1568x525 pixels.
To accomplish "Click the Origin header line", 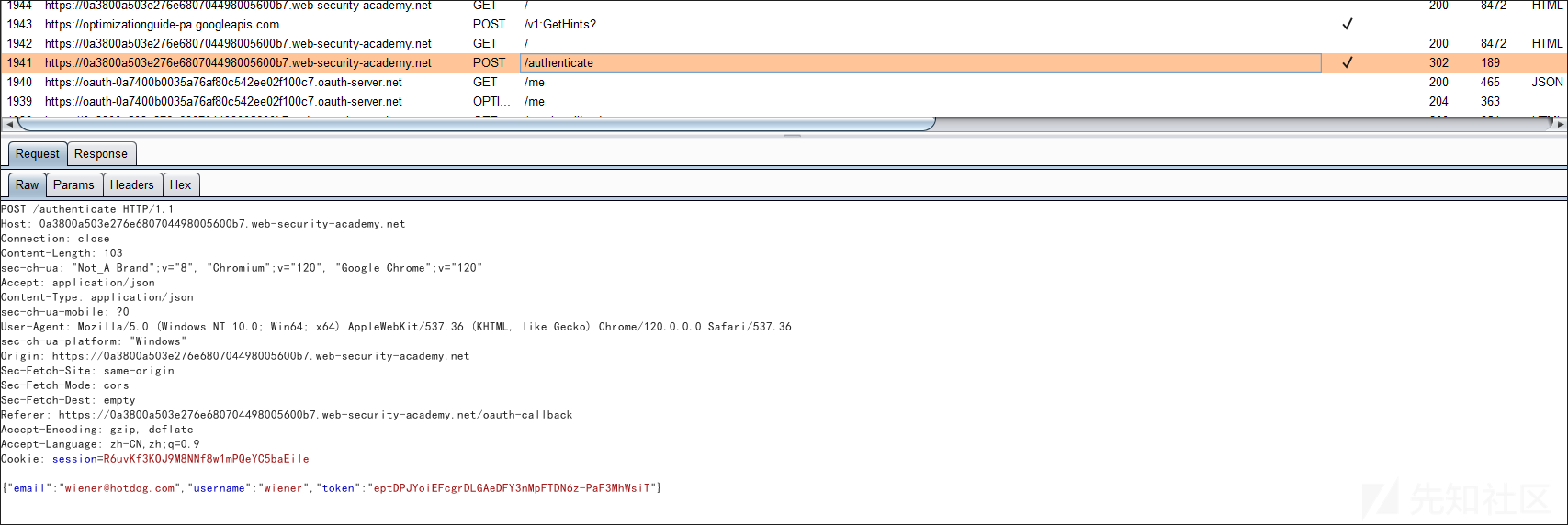I will pos(235,356).
